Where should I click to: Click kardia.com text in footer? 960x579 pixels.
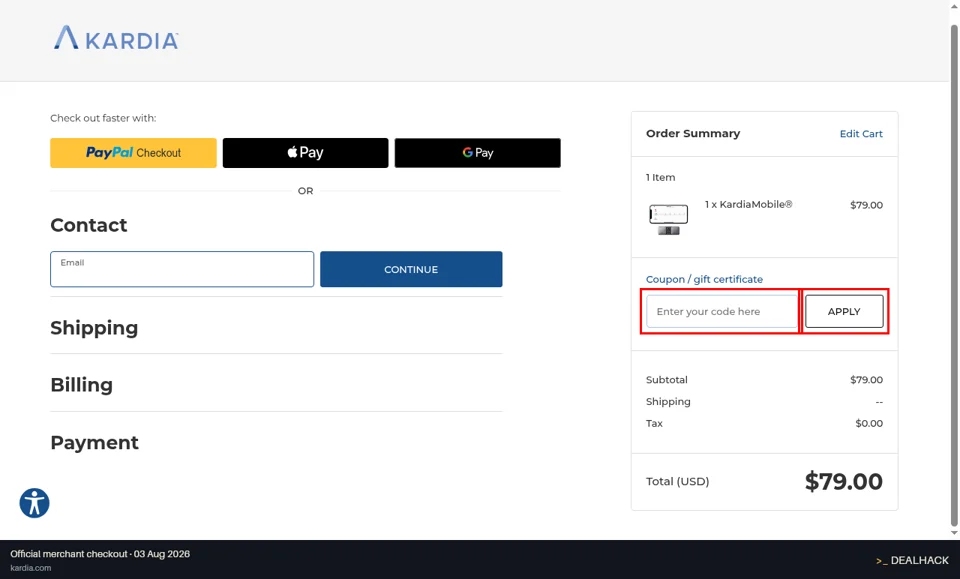point(31,568)
